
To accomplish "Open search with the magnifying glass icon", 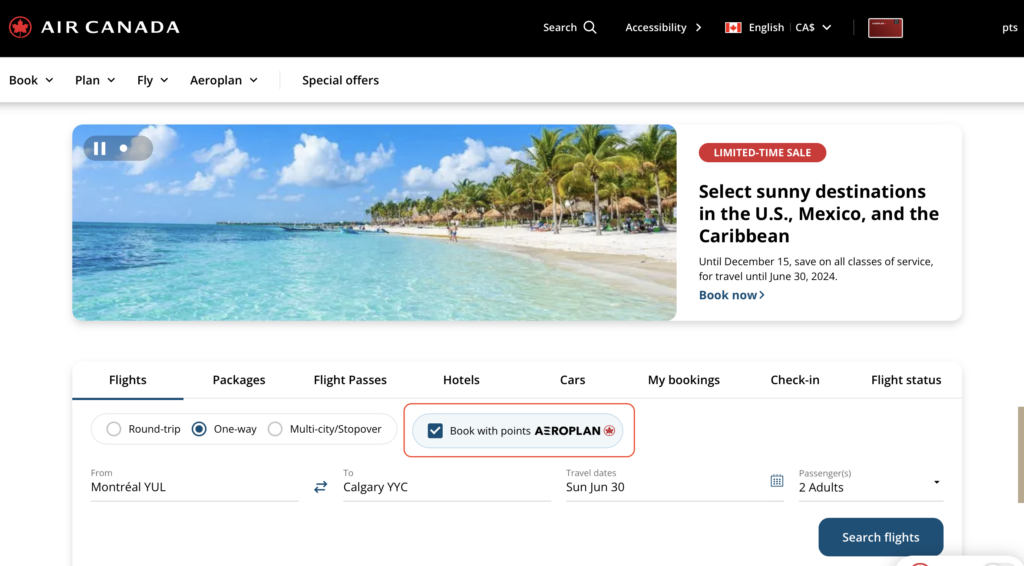I will coord(590,27).
